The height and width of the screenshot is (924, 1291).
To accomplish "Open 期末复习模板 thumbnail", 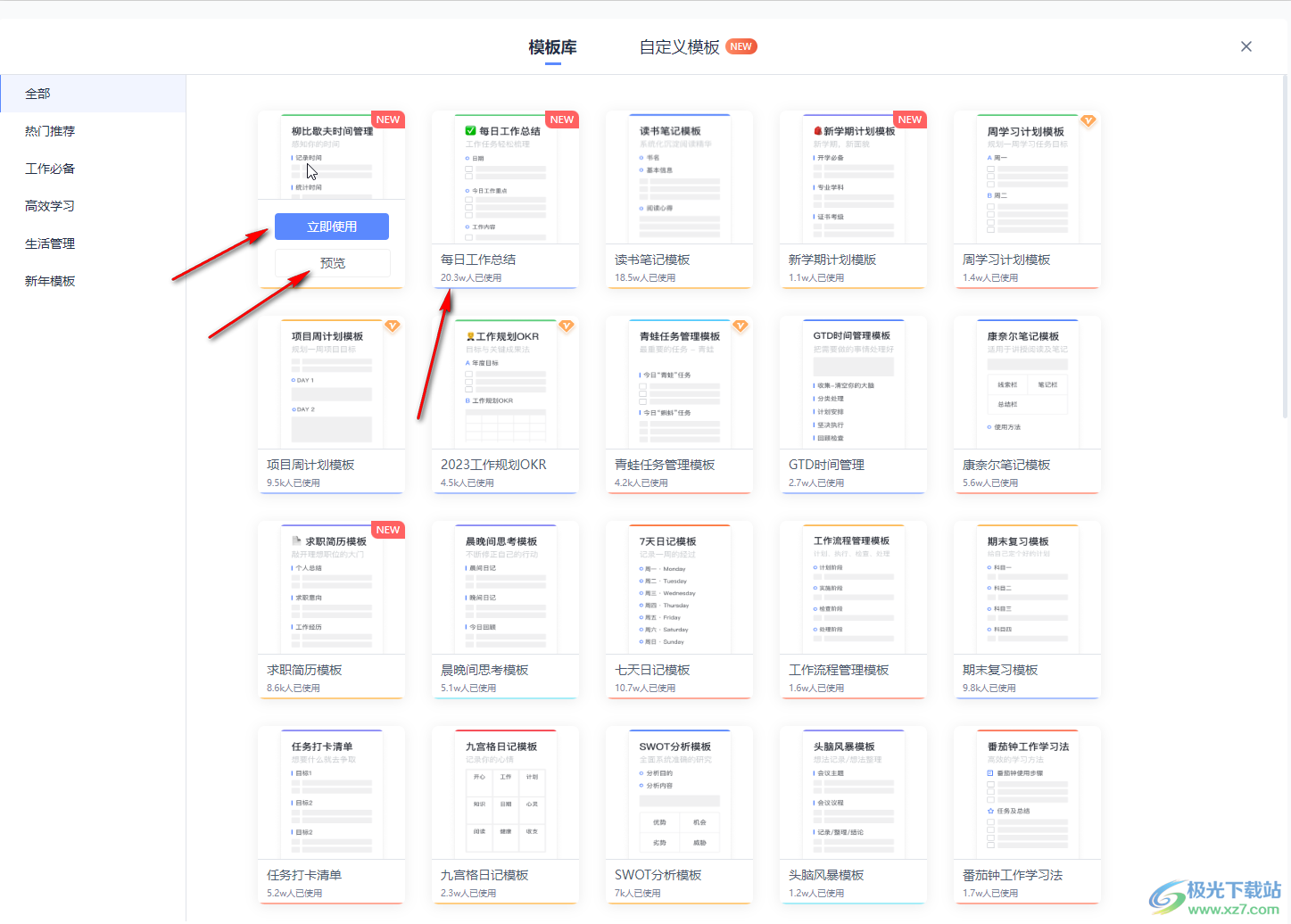I will [x=1027, y=588].
